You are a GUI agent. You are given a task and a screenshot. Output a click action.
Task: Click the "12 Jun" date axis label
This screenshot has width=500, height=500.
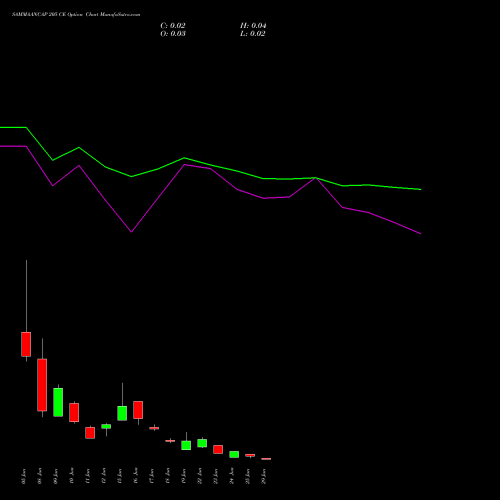coord(104,476)
